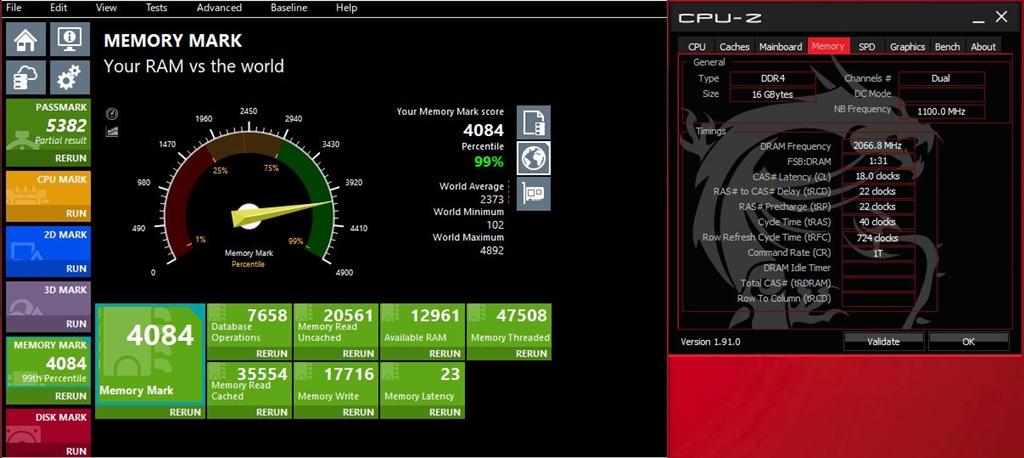This screenshot has height=458, width=1024.
Task: Click the CAS# Latency 18.0 clocks value
Action: (x=878, y=176)
